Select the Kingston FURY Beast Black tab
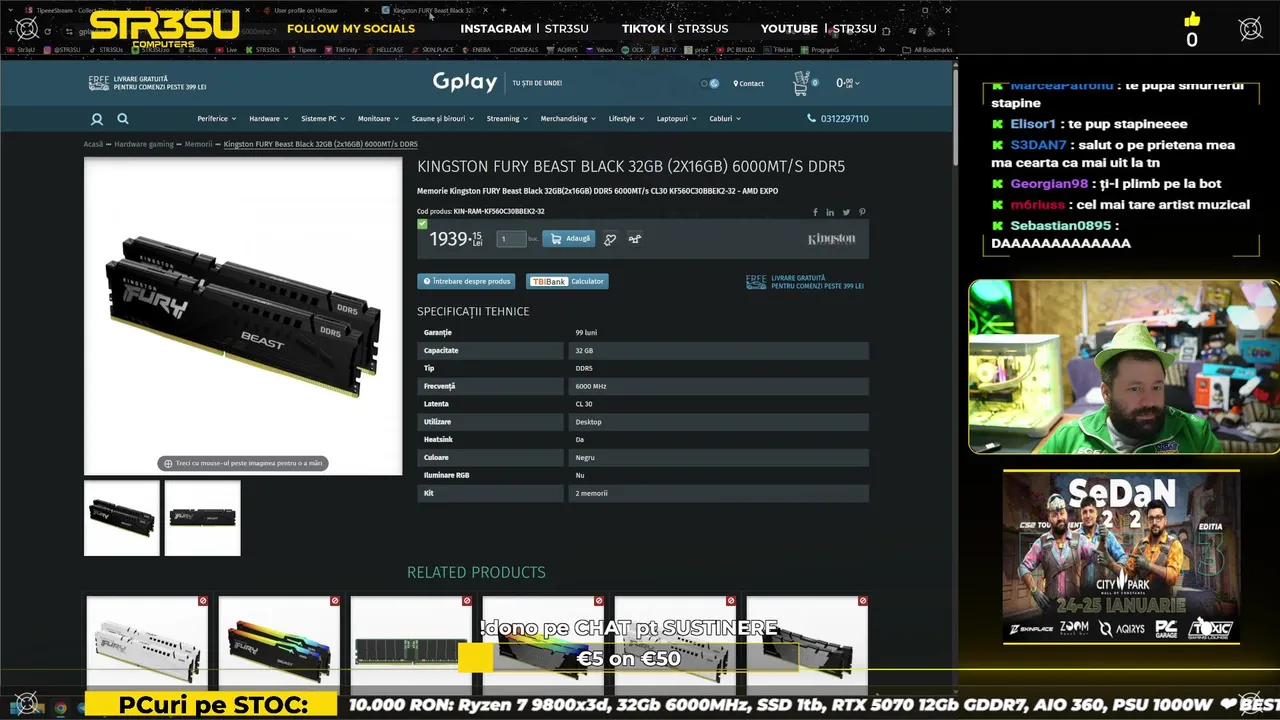1280x720 pixels. tap(432, 10)
